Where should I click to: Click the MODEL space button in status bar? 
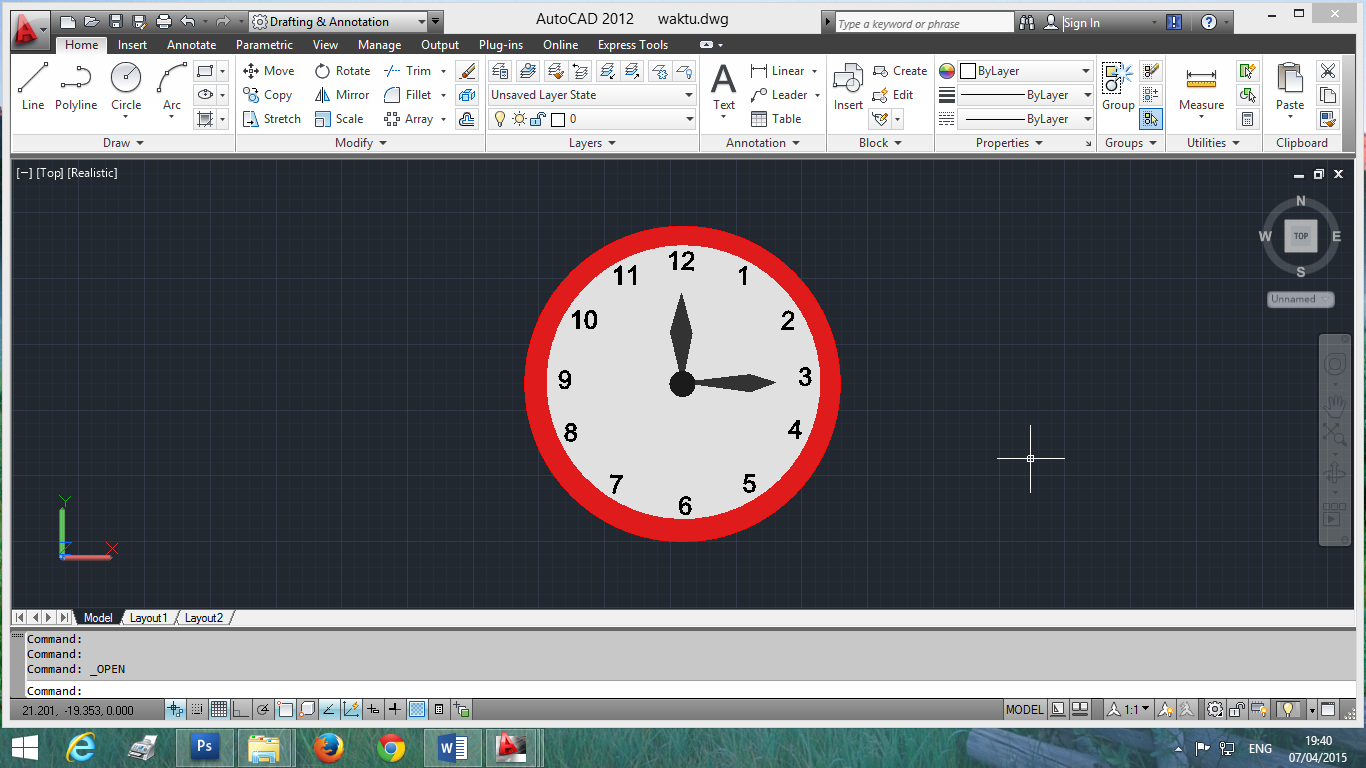tap(1024, 710)
